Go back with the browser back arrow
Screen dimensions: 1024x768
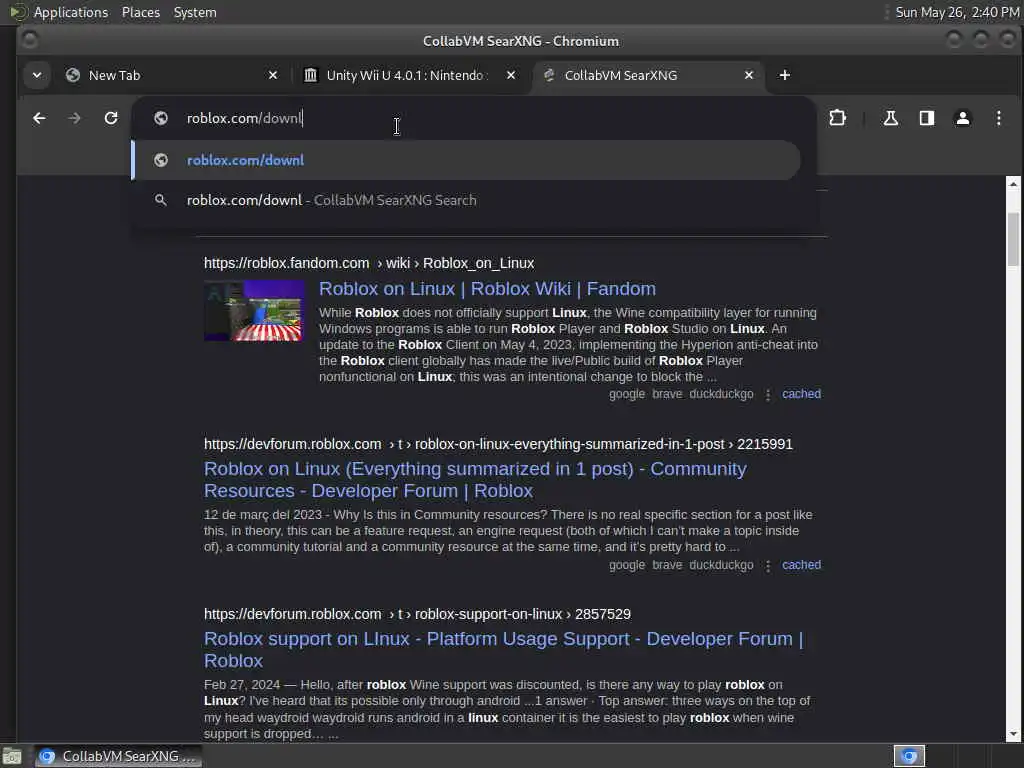[x=39, y=118]
